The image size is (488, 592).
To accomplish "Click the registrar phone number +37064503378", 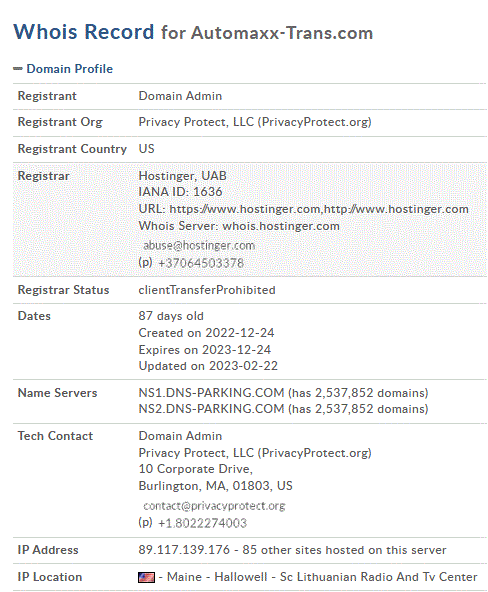I will (201, 263).
